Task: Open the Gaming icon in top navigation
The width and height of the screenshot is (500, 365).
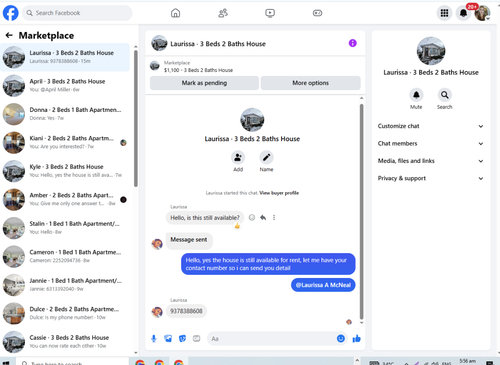Action: coord(317,13)
